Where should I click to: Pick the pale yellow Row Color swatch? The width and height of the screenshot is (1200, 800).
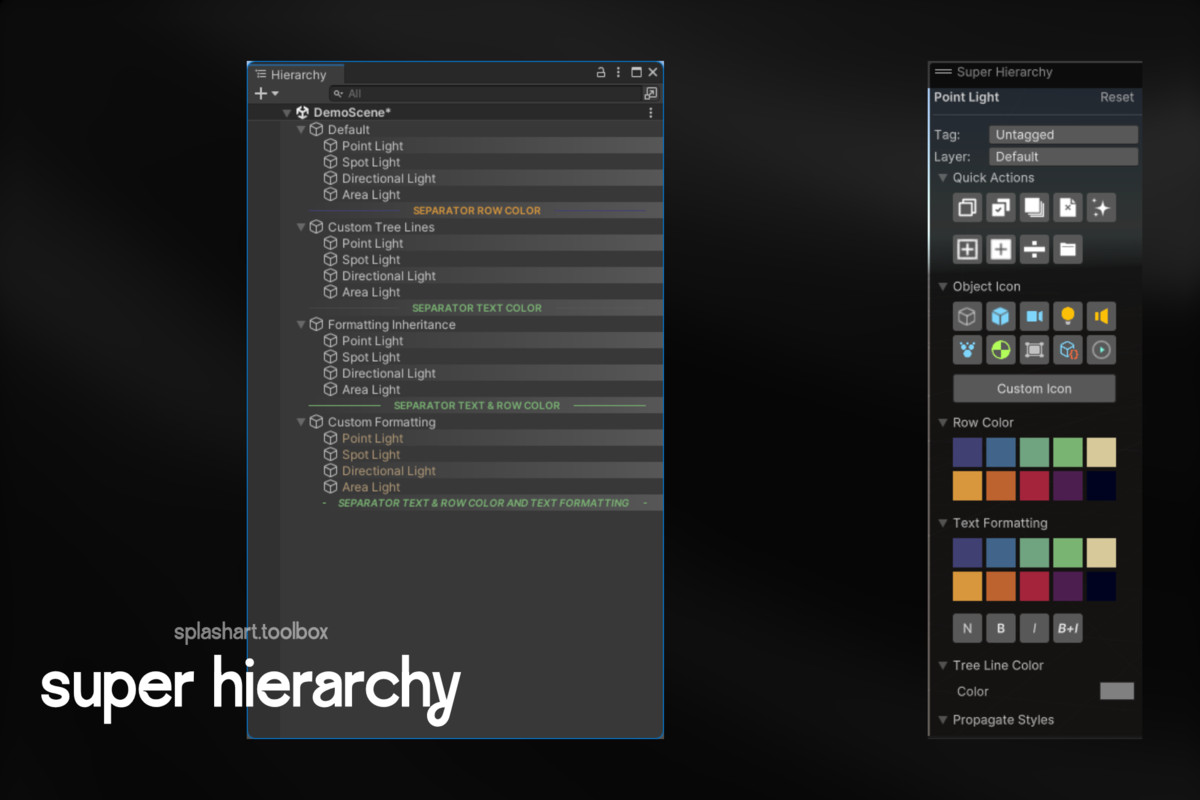pyautogui.click(x=1101, y=452)
